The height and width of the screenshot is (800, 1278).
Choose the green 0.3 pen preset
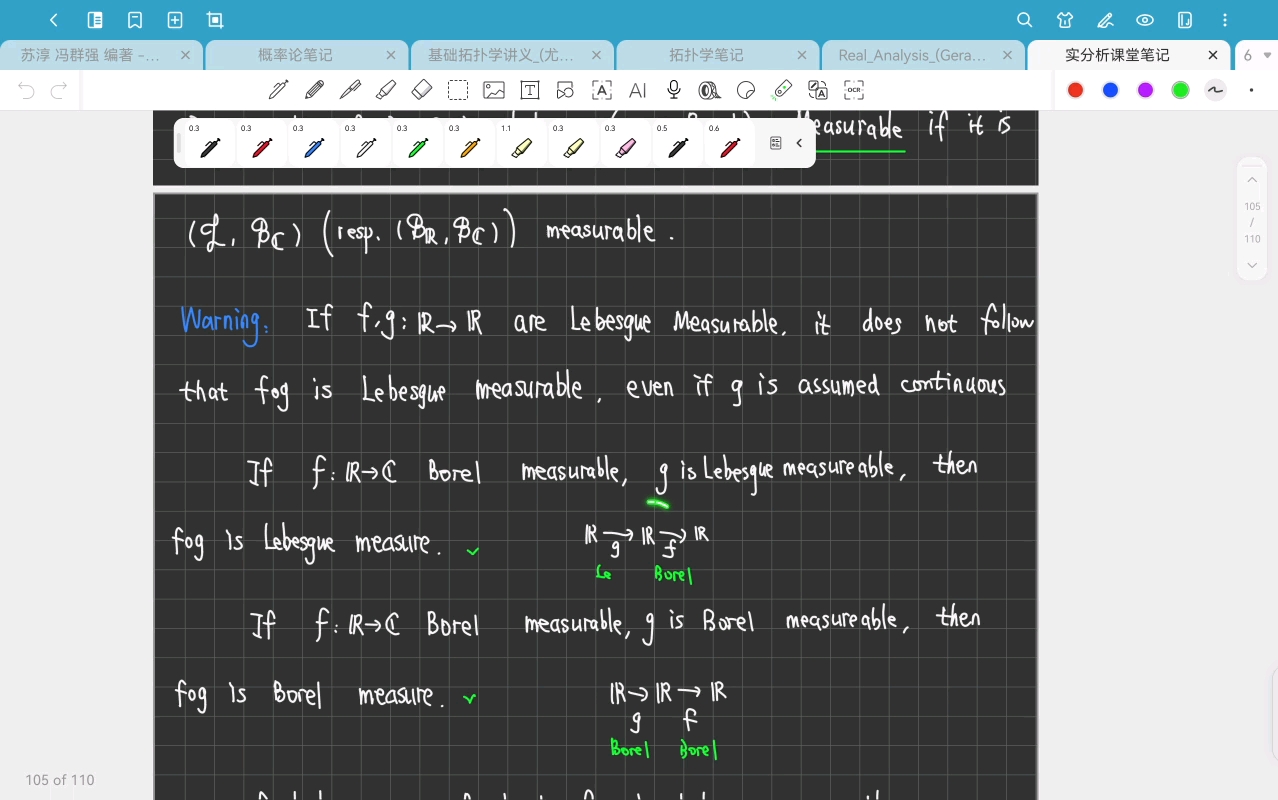418,143
